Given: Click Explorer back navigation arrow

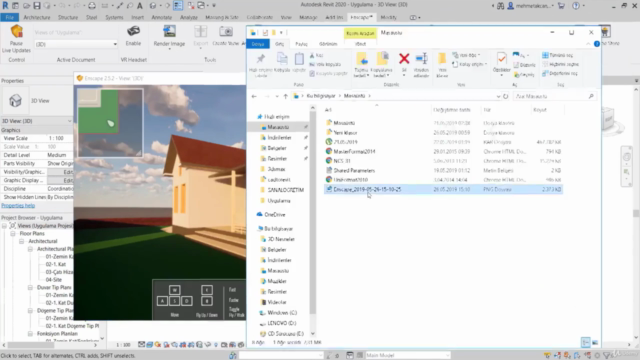Looking at the screenshot, I should (254, 96).
